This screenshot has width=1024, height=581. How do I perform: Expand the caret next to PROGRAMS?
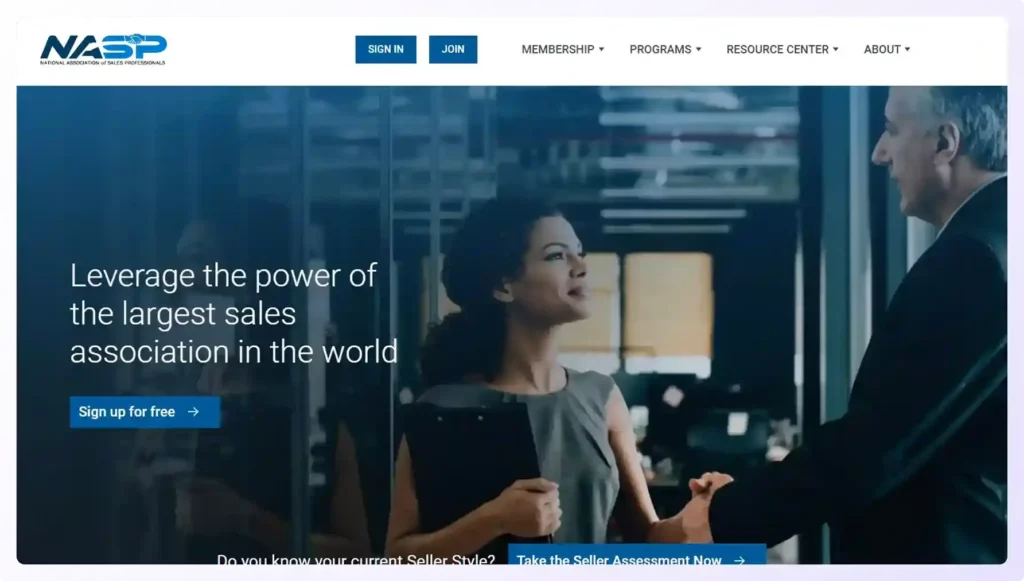(x=698, y=49)
